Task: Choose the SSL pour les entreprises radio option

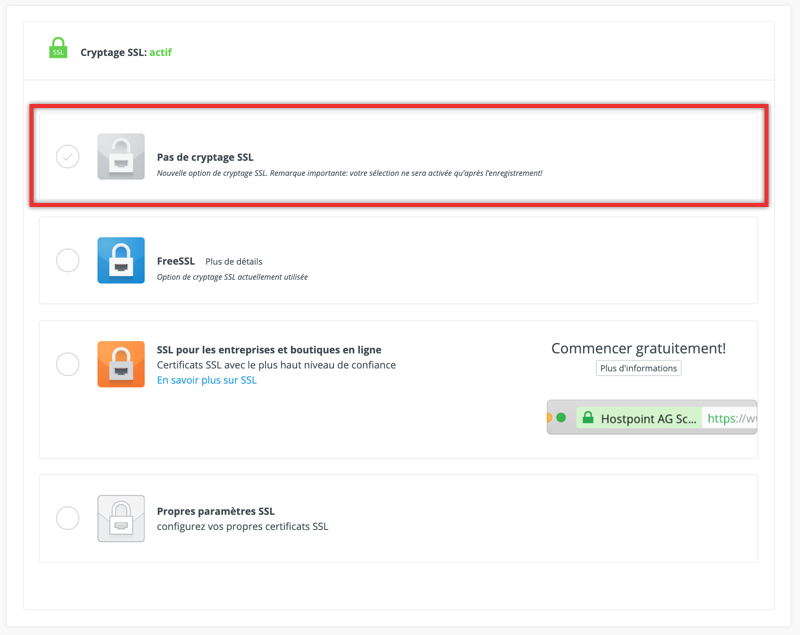Action: (x=67, y=364)
